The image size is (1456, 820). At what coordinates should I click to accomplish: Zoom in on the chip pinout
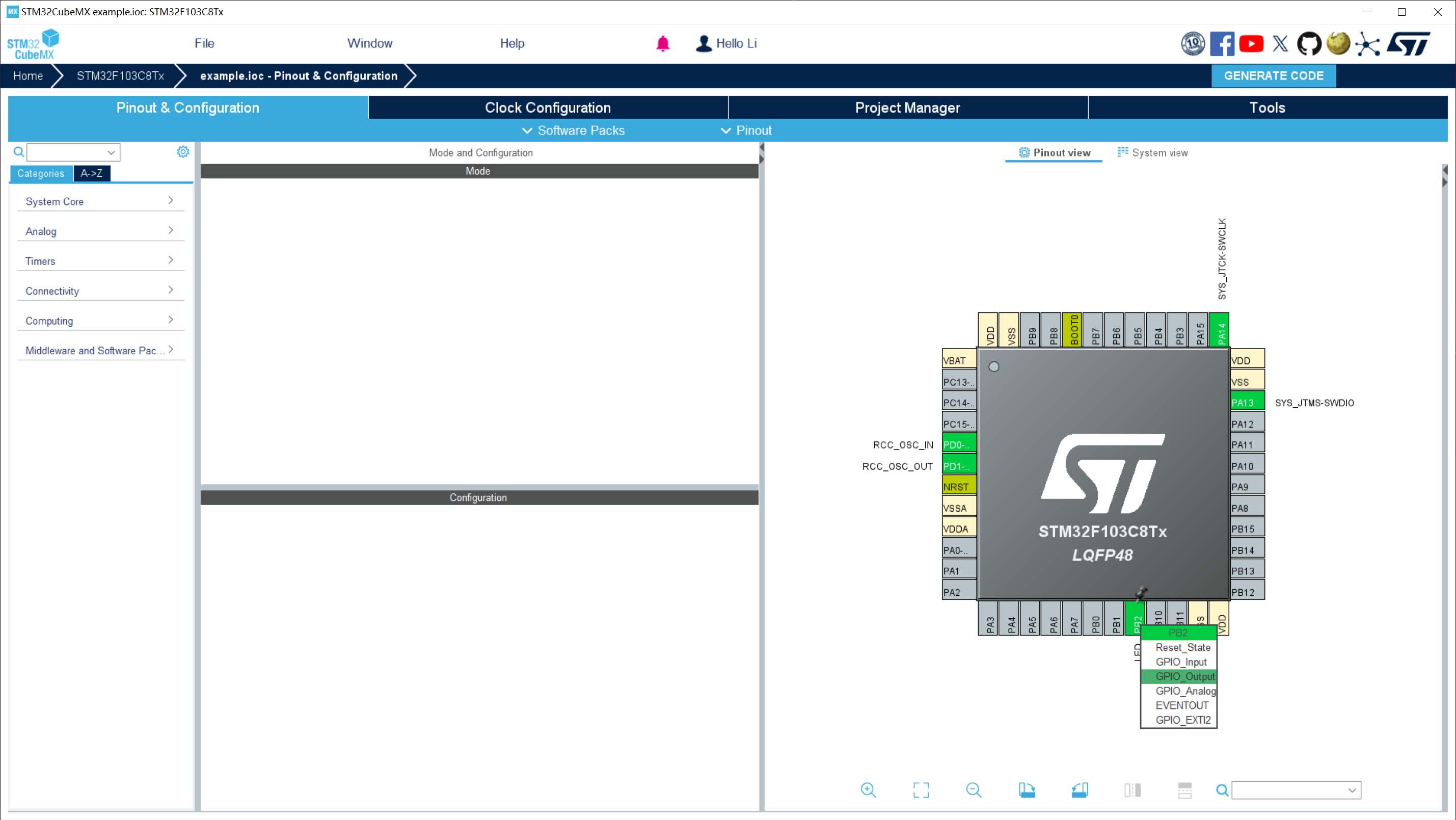click(868, 789)
